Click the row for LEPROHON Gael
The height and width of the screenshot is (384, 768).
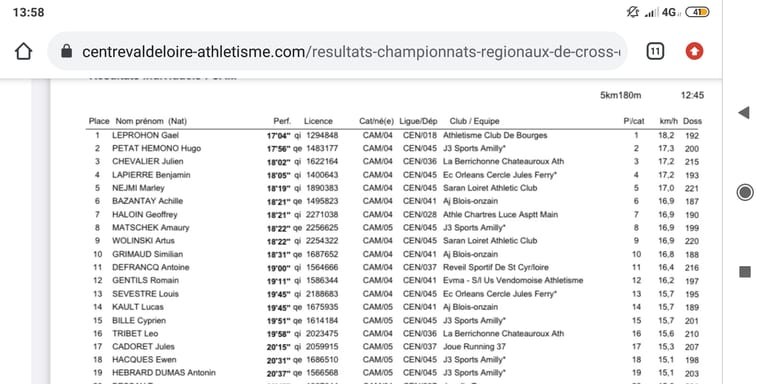(394, 135)
